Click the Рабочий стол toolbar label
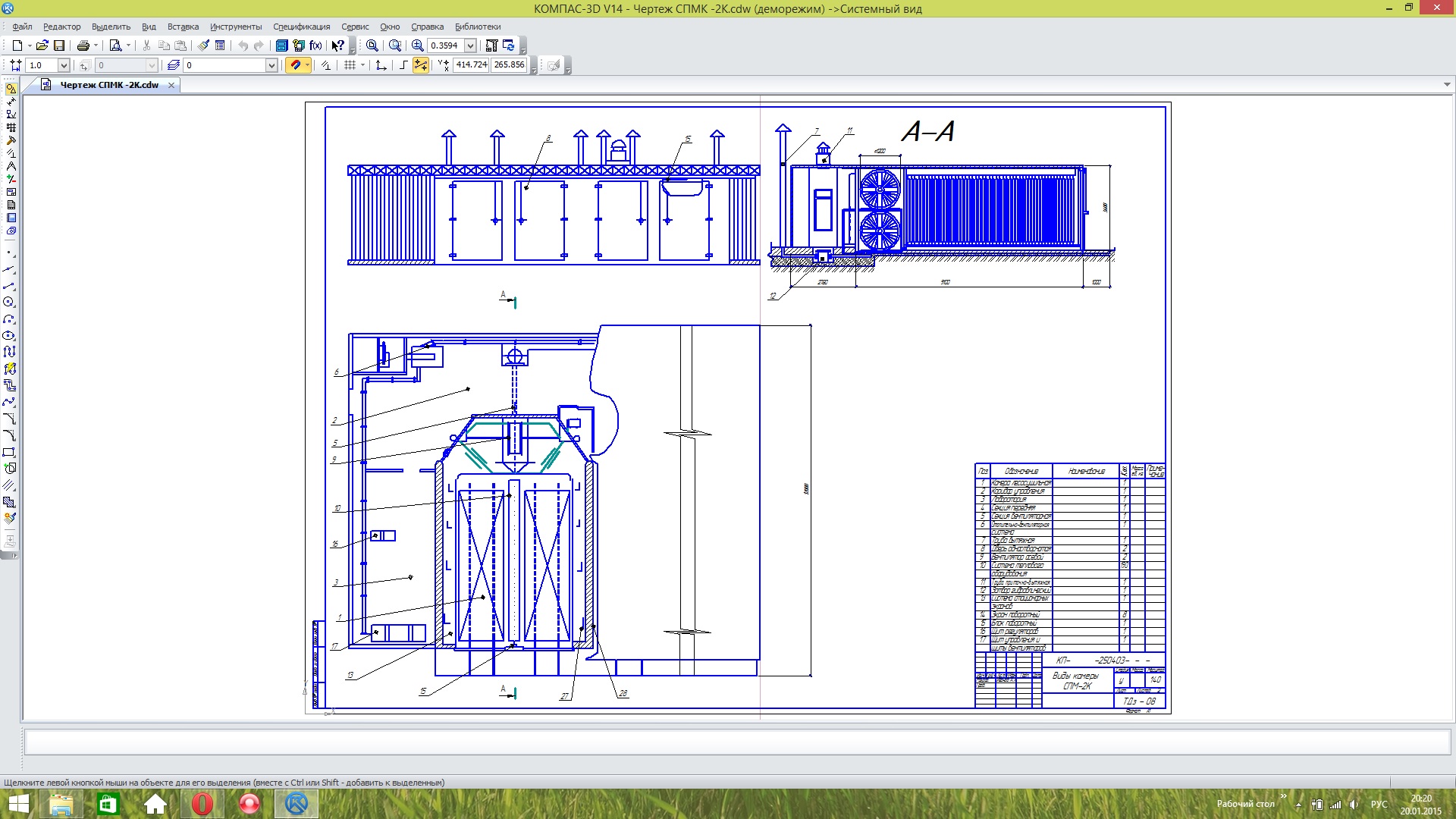Image resolution: width=1456 pixels, height=819 pixels. (1245, 804)
